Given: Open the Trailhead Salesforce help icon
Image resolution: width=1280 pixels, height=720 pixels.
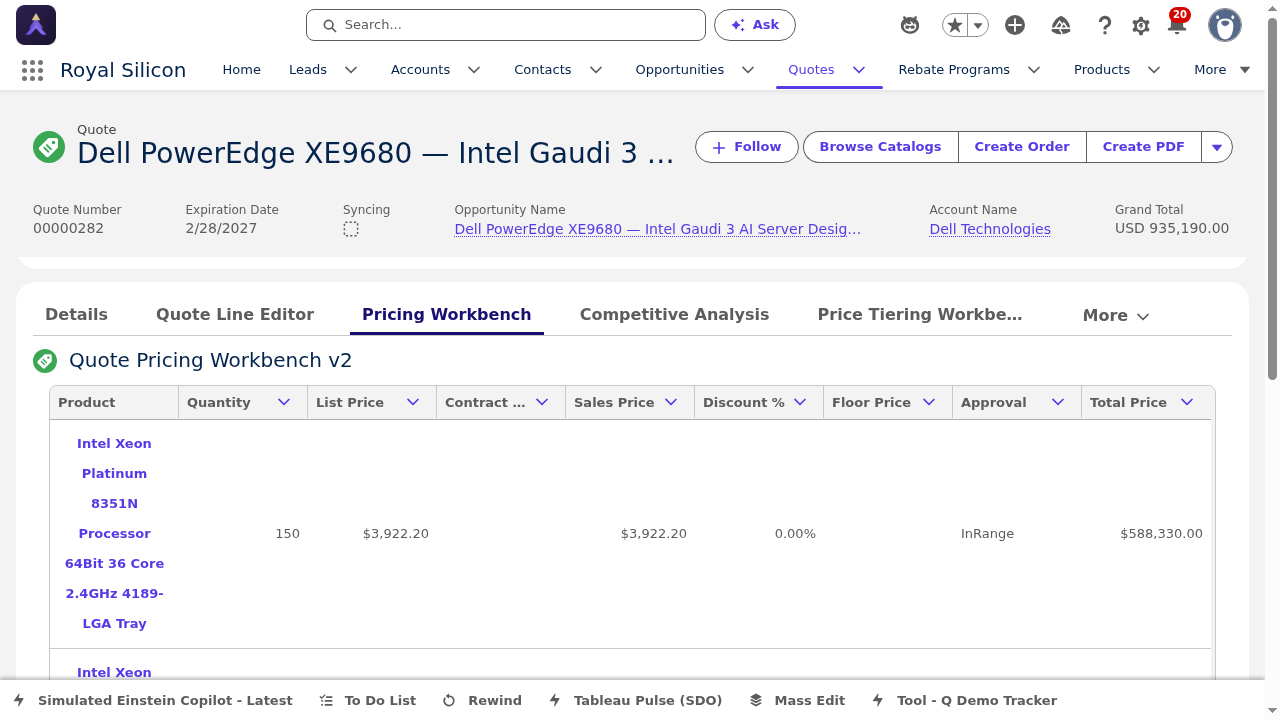Looking at the screenshot, I should coord(1061,25).
